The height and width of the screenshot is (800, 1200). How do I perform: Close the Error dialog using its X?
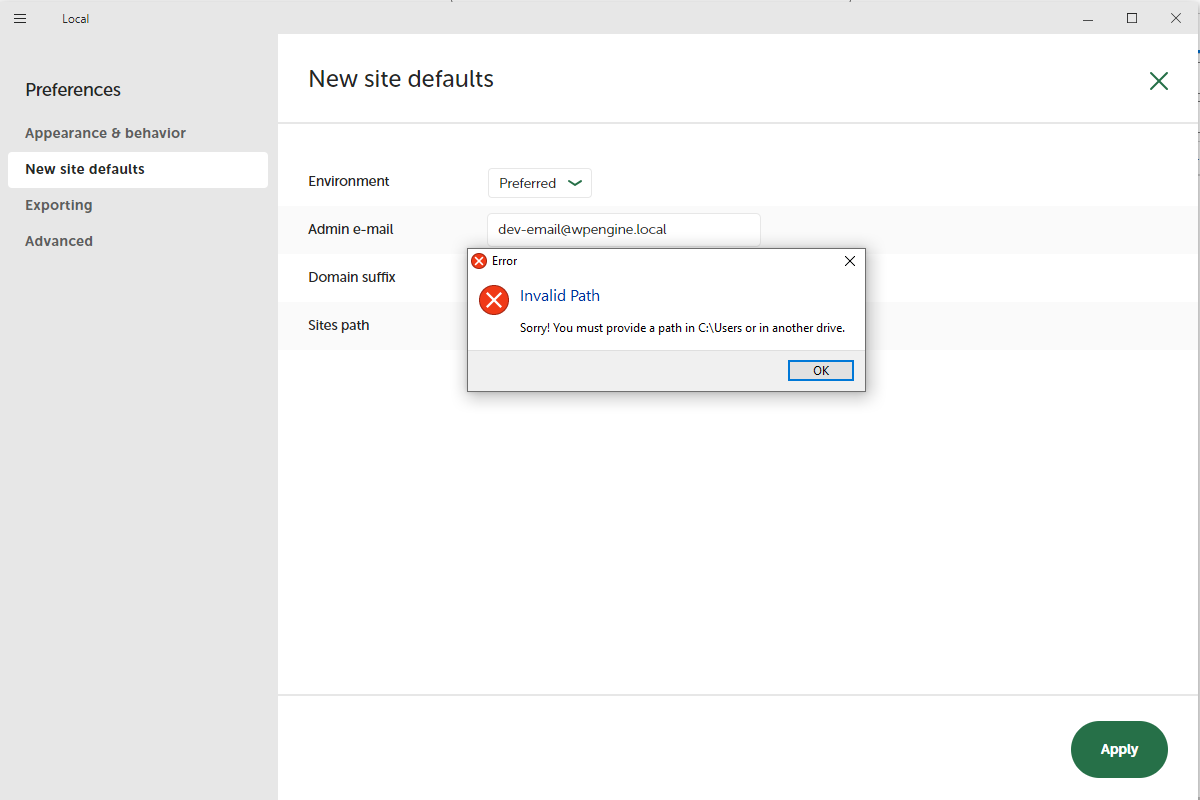point(850,261)
